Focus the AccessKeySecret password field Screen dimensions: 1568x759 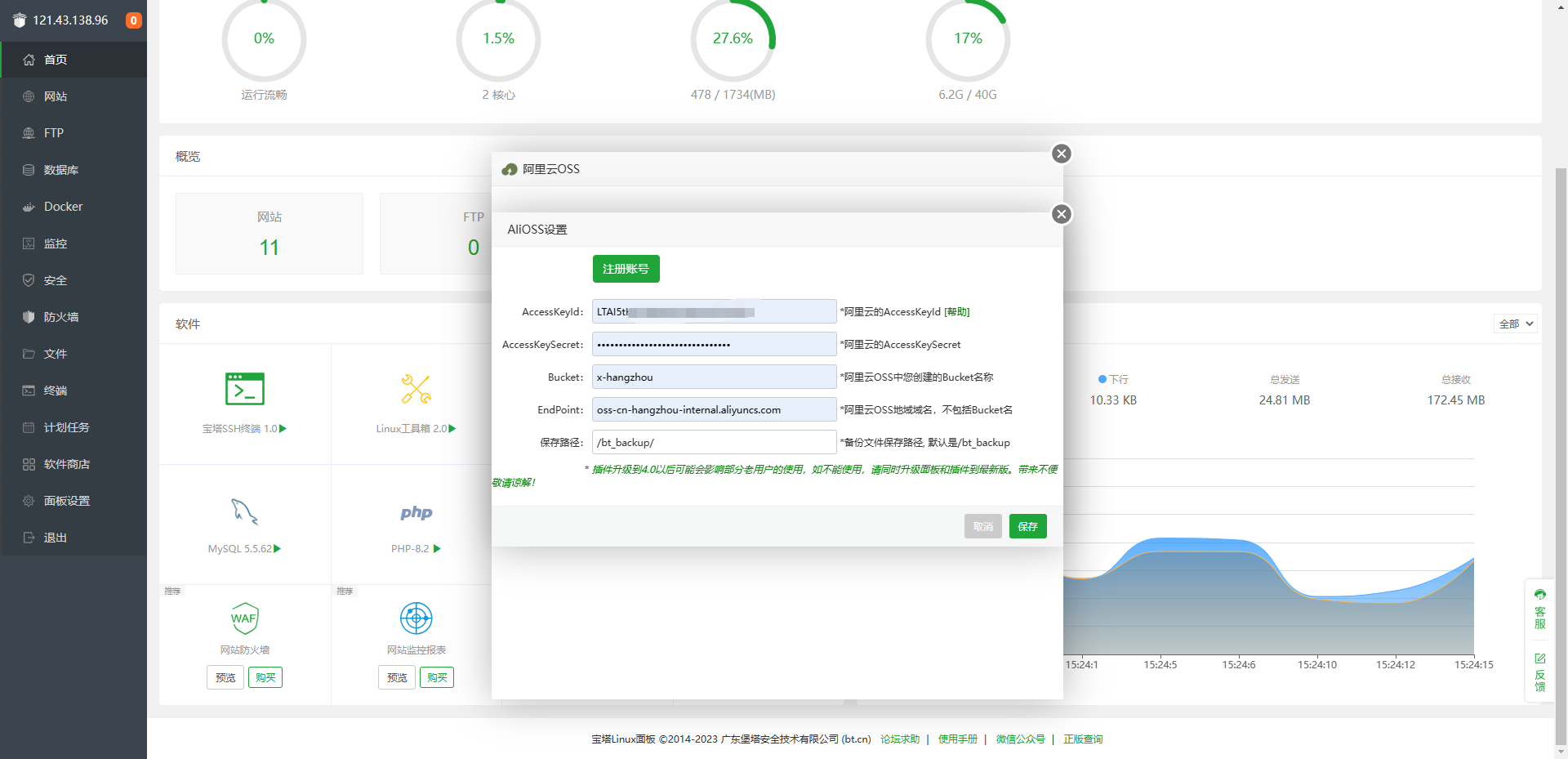coord(714,344)
